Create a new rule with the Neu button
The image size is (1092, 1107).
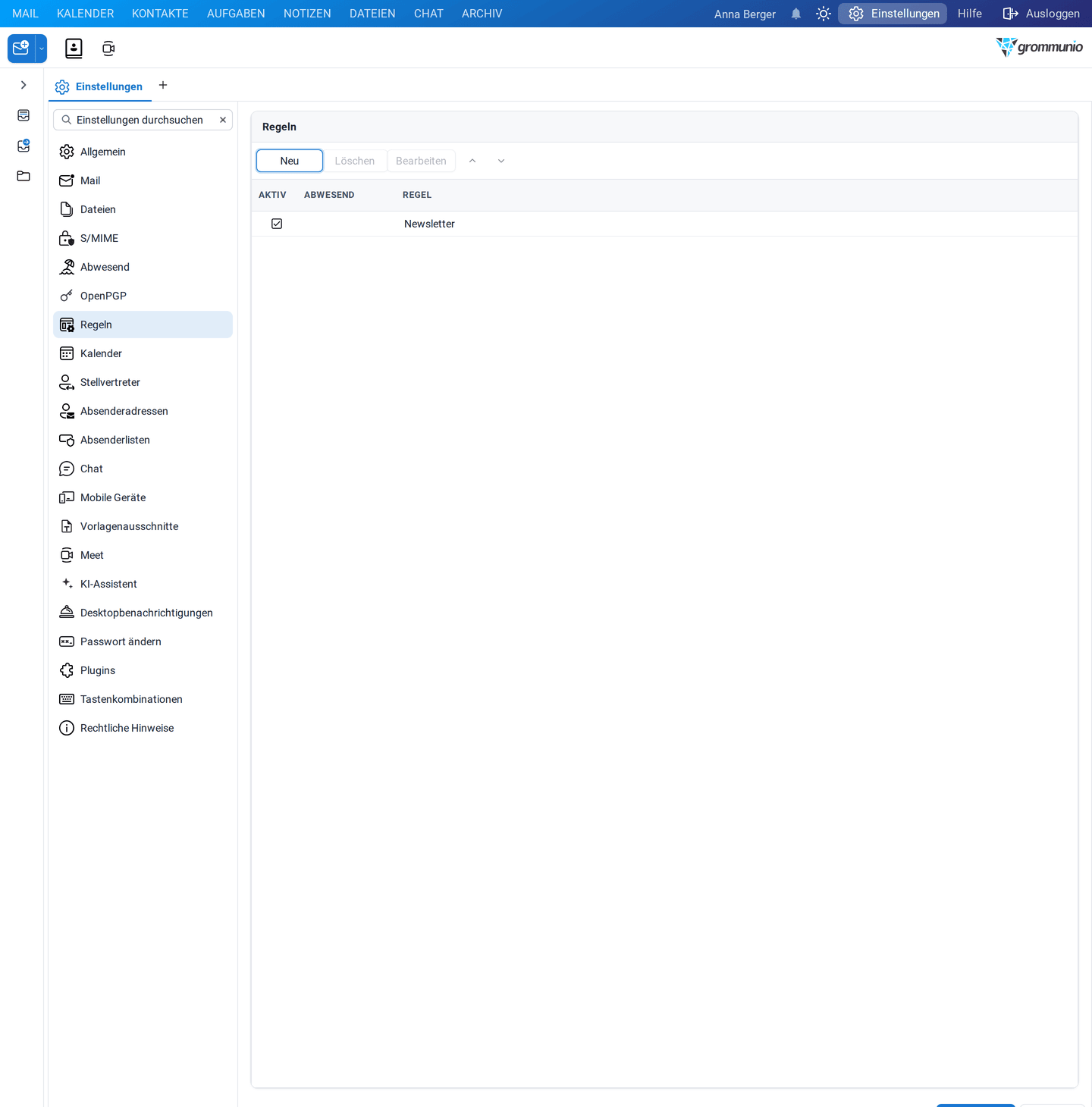290,161
